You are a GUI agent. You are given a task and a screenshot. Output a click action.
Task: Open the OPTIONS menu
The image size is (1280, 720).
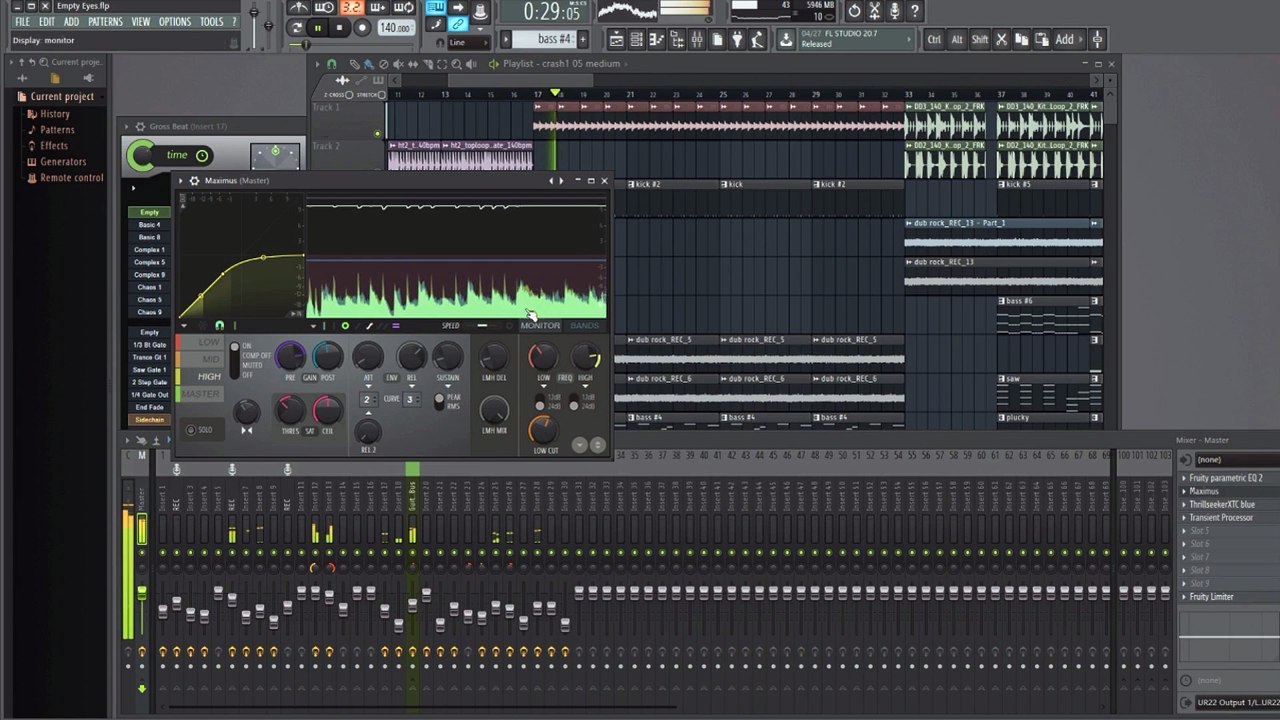175,22
